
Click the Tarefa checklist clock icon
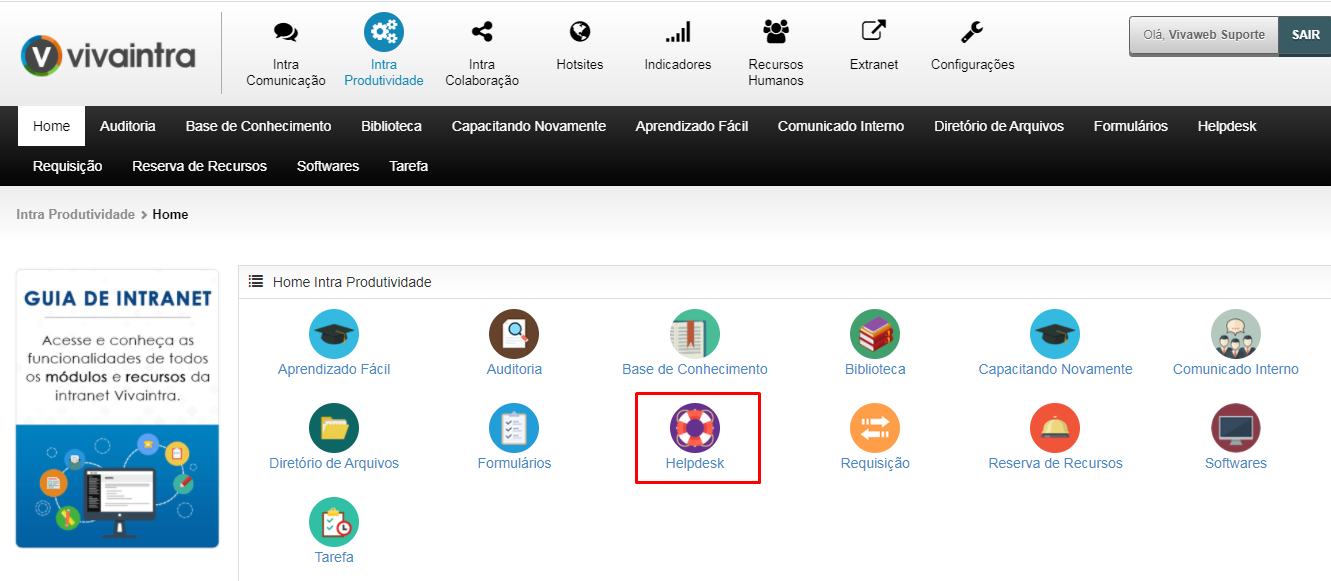334,522
